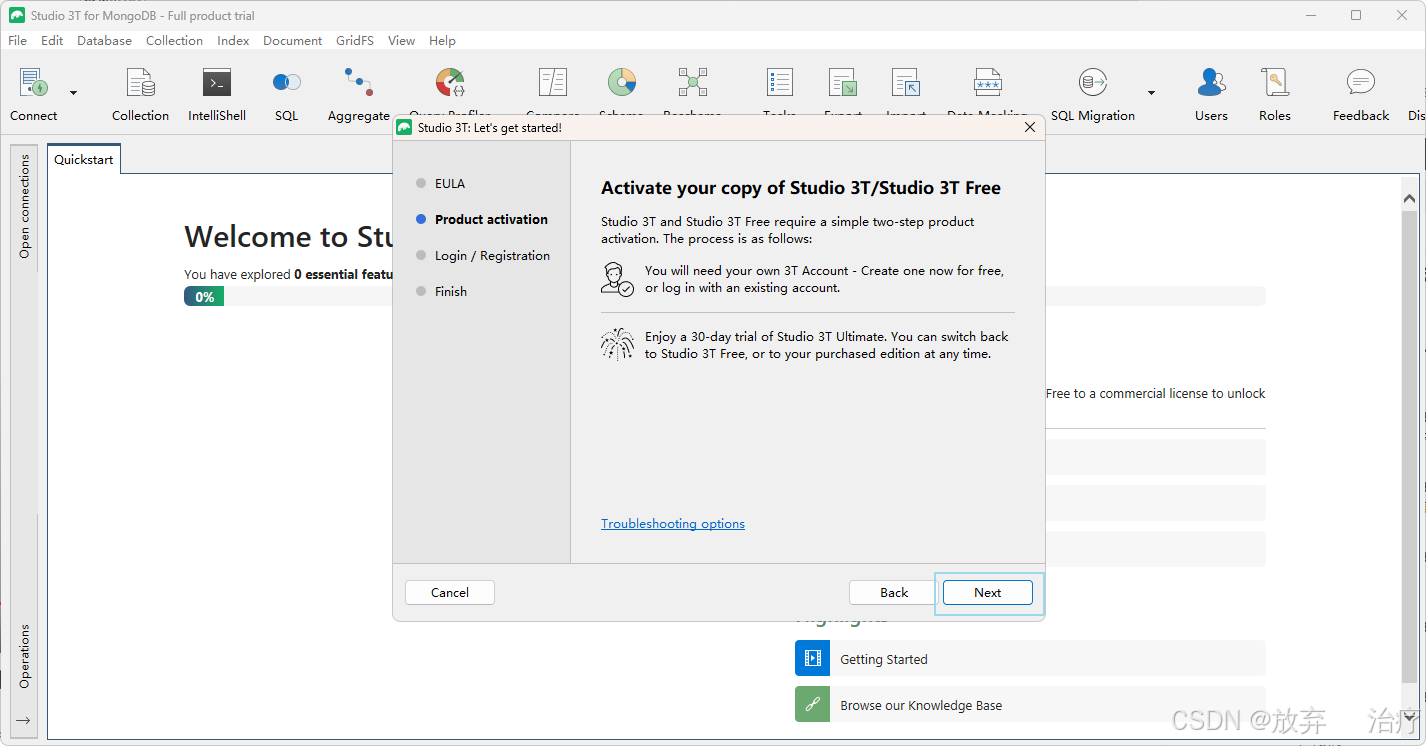
Task: Click the Studio 3T dialog logo icon
Action: tap(404, 128)
